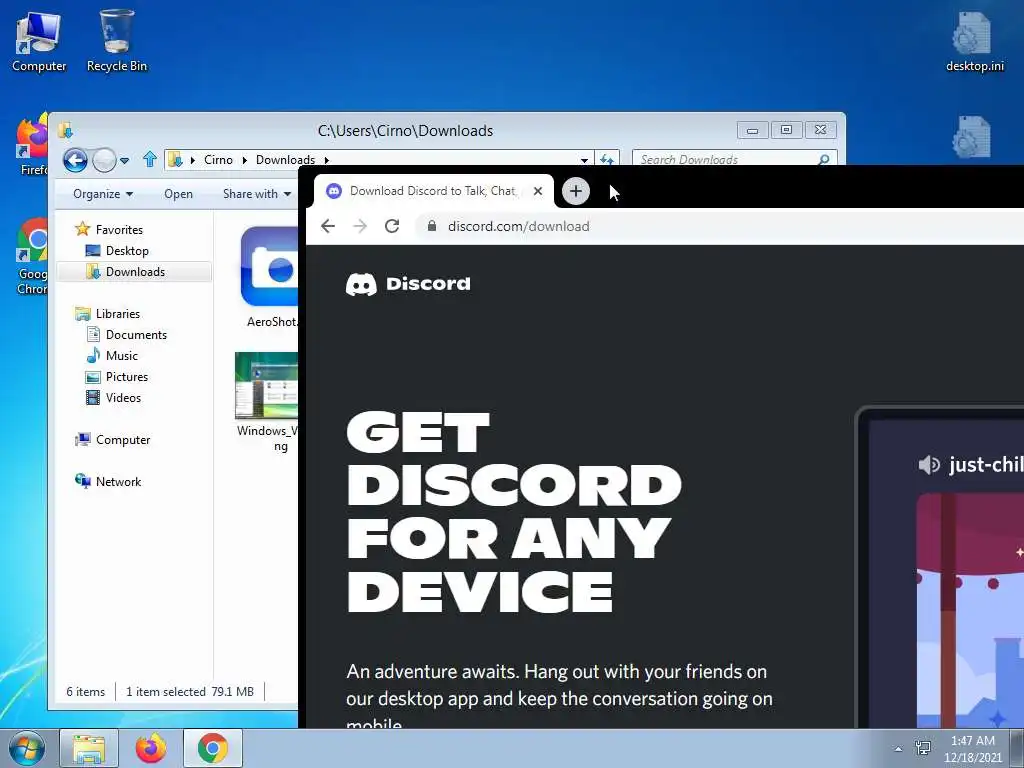Click the Windows Start button
The height and width of the screenshot is (768, 1024).
pyautogui.click(x=27, y=748)
